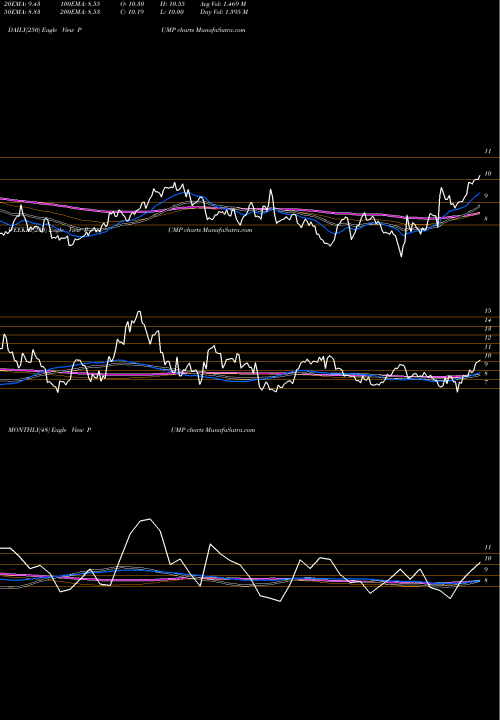Select the open price O: 10.30
The width and height of the screenshot is (500, 720).
[132, 4]
